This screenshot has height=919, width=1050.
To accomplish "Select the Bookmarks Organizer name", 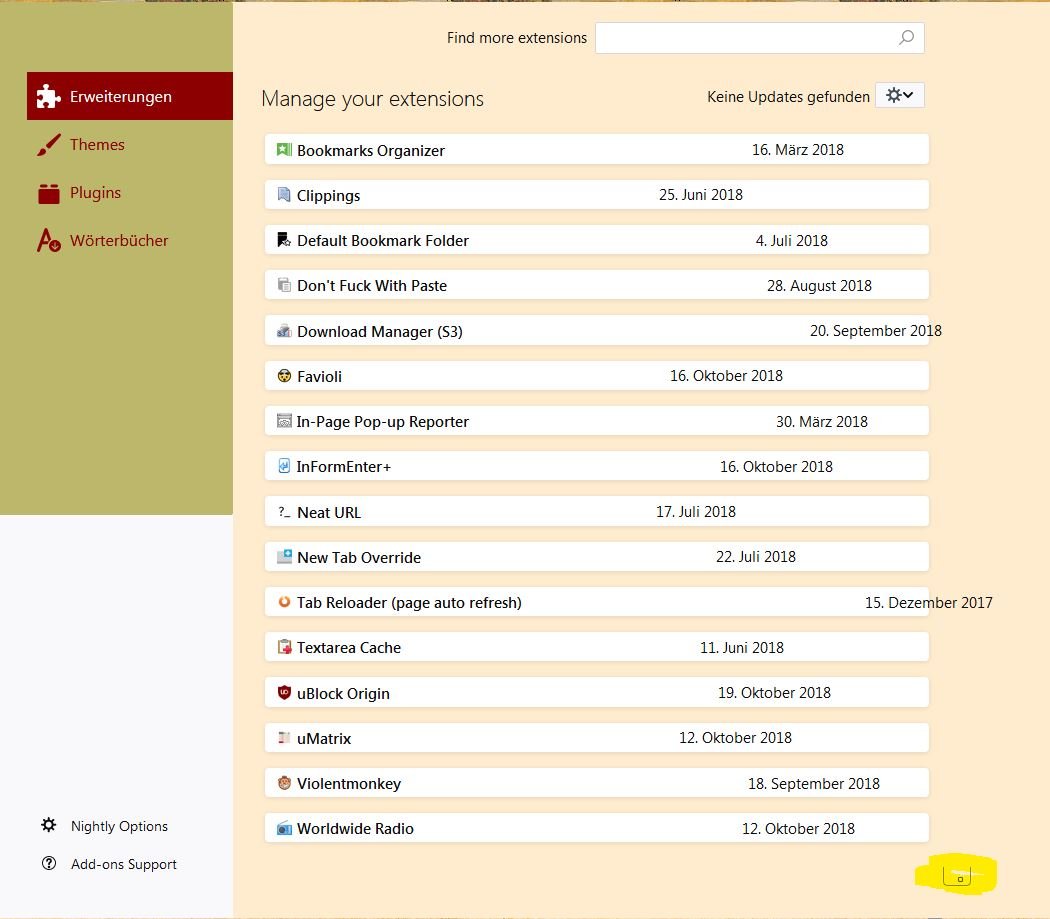I will pos(370,151).
